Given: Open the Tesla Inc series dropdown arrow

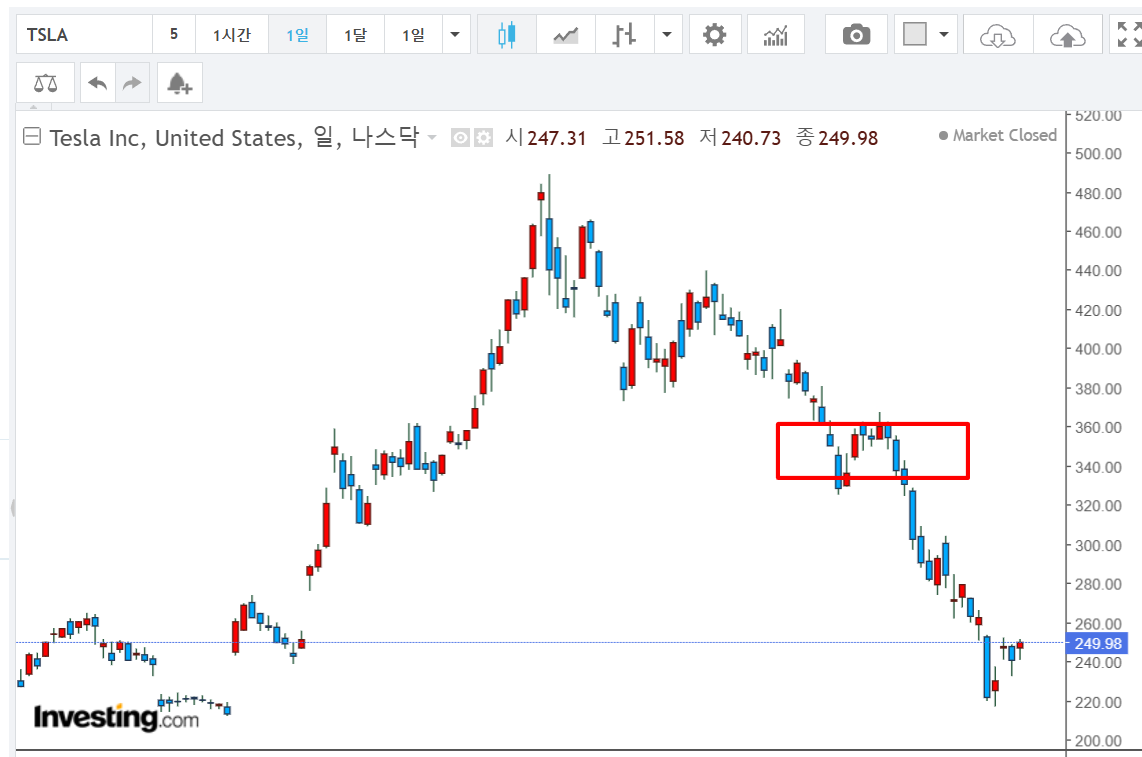Looking at the screenshot, I should point(432,138).
